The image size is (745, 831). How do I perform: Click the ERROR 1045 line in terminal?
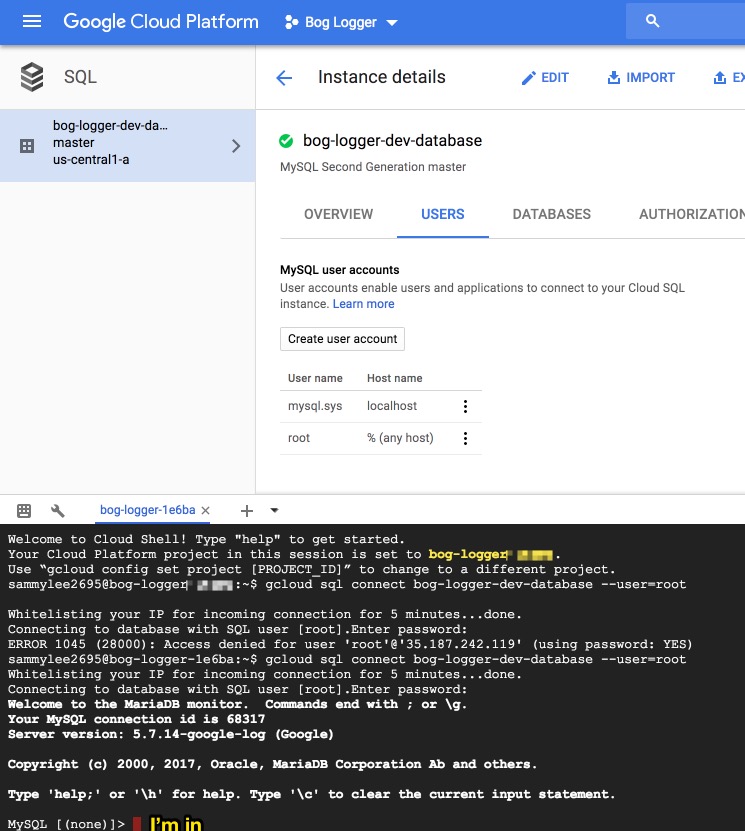click(350, 644)
